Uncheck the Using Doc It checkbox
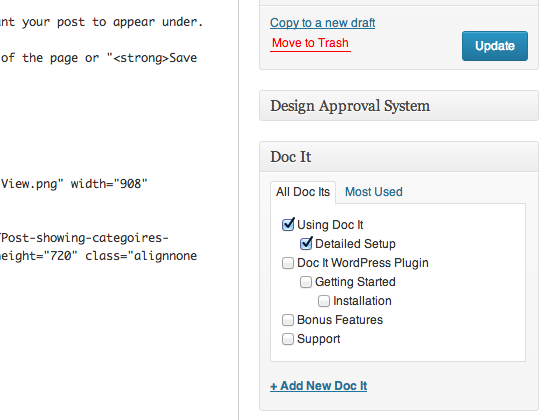The width and height of the screenshot is (546, 420). point(288,225)
